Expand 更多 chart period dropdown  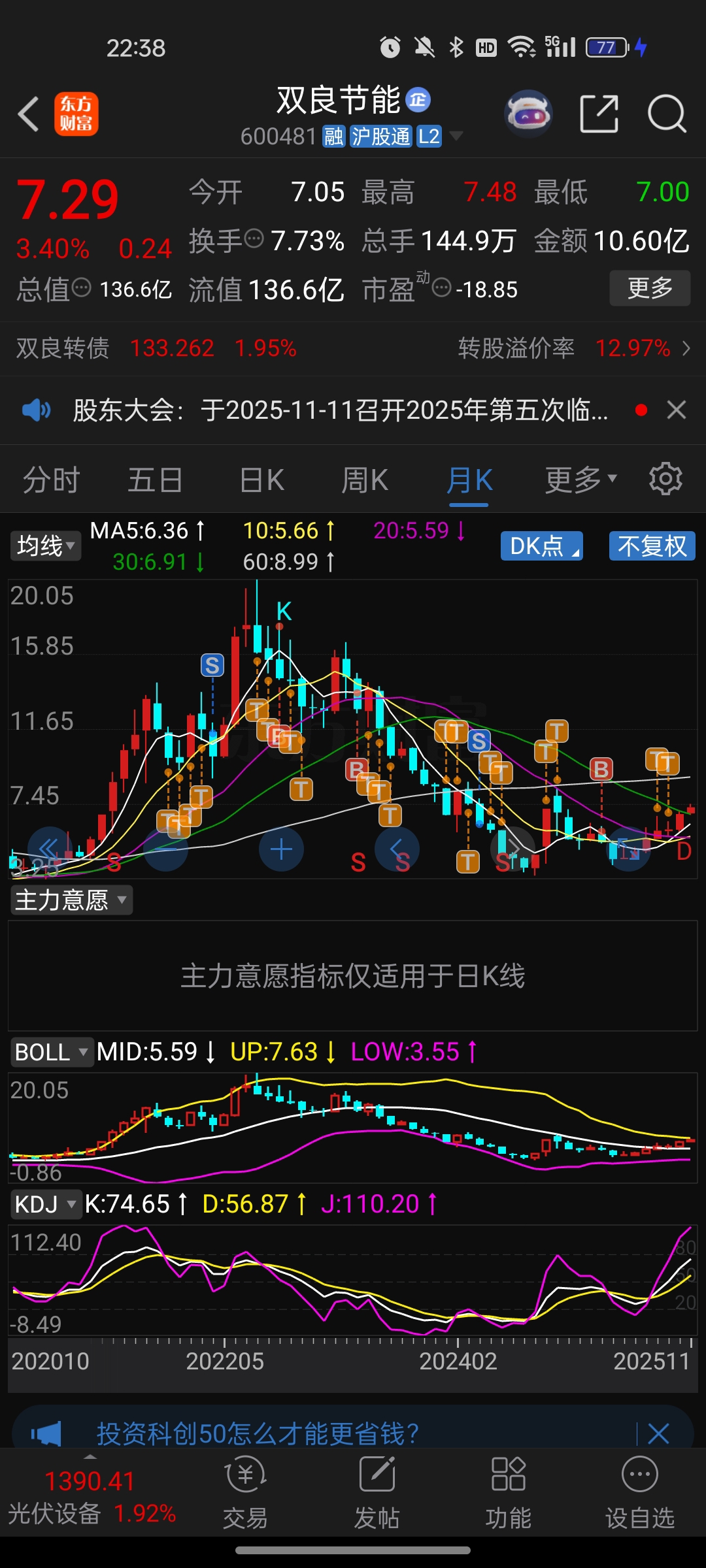point(581,480)
